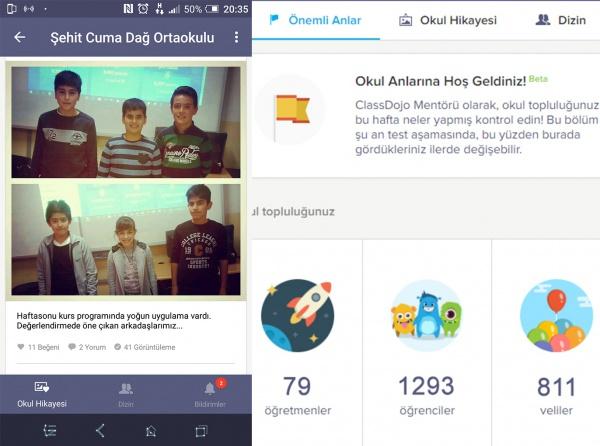Open the top photo of three boys

point(126,122)
